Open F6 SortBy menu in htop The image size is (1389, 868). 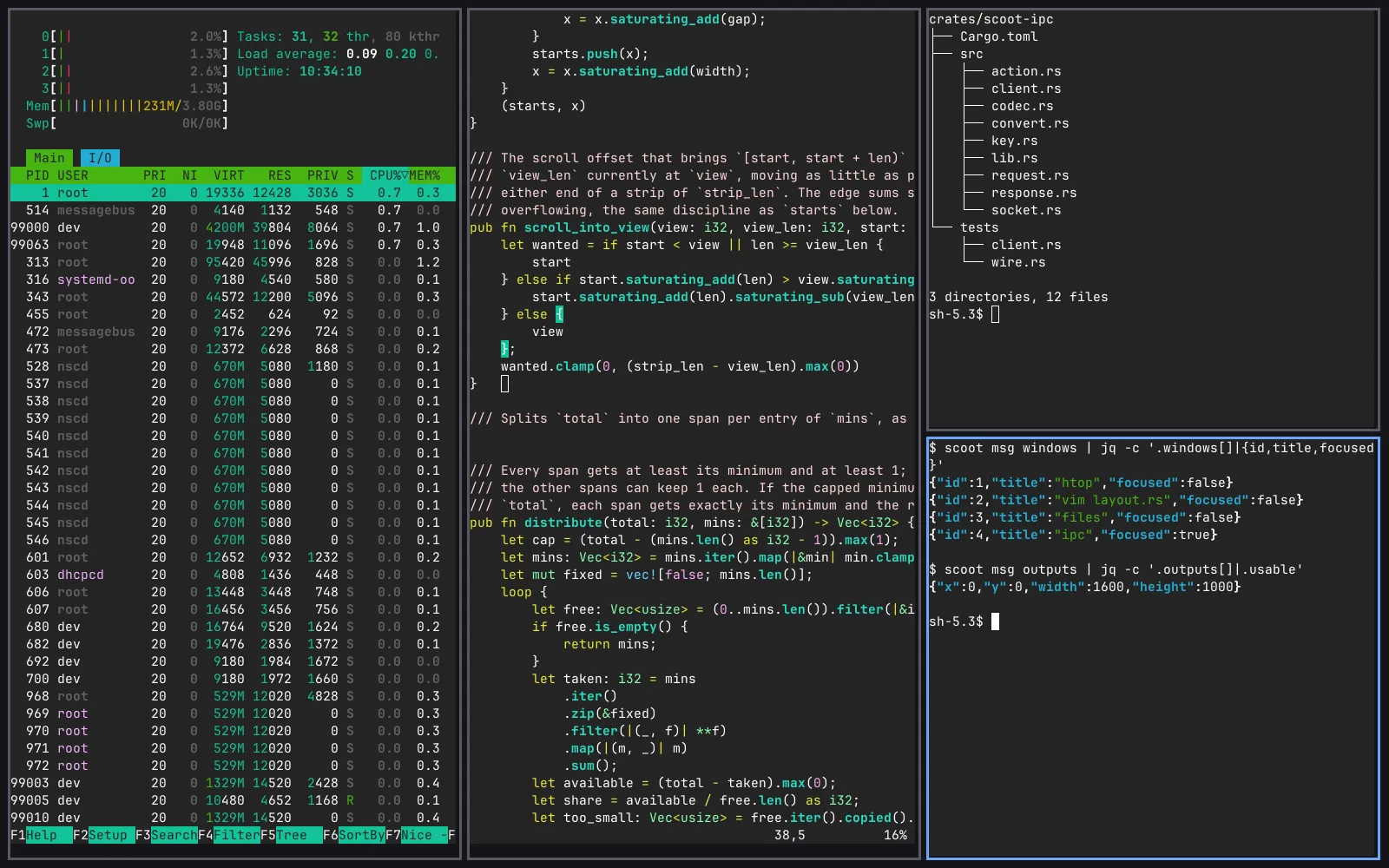pos(353,835)
